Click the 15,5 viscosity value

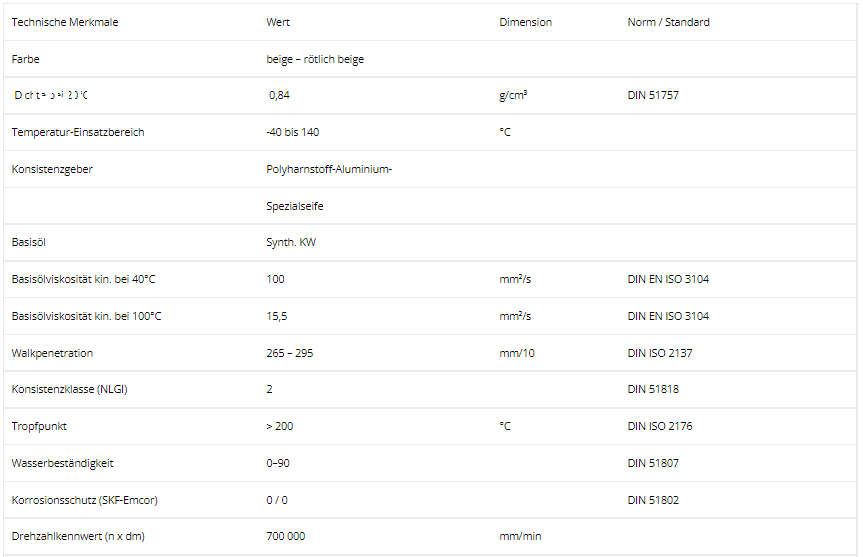pyautogui.click(x=277, y=316)
